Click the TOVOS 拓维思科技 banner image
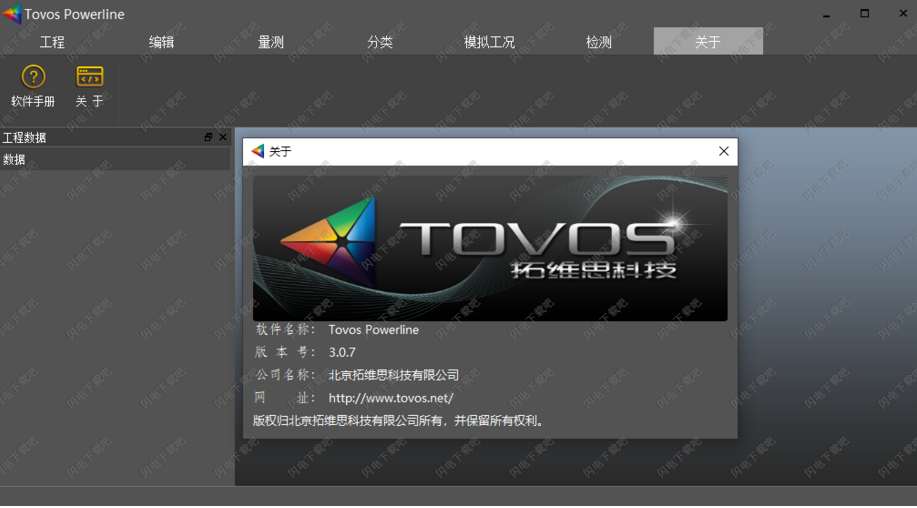Viewport: 917px width, 508px height. 490,248
